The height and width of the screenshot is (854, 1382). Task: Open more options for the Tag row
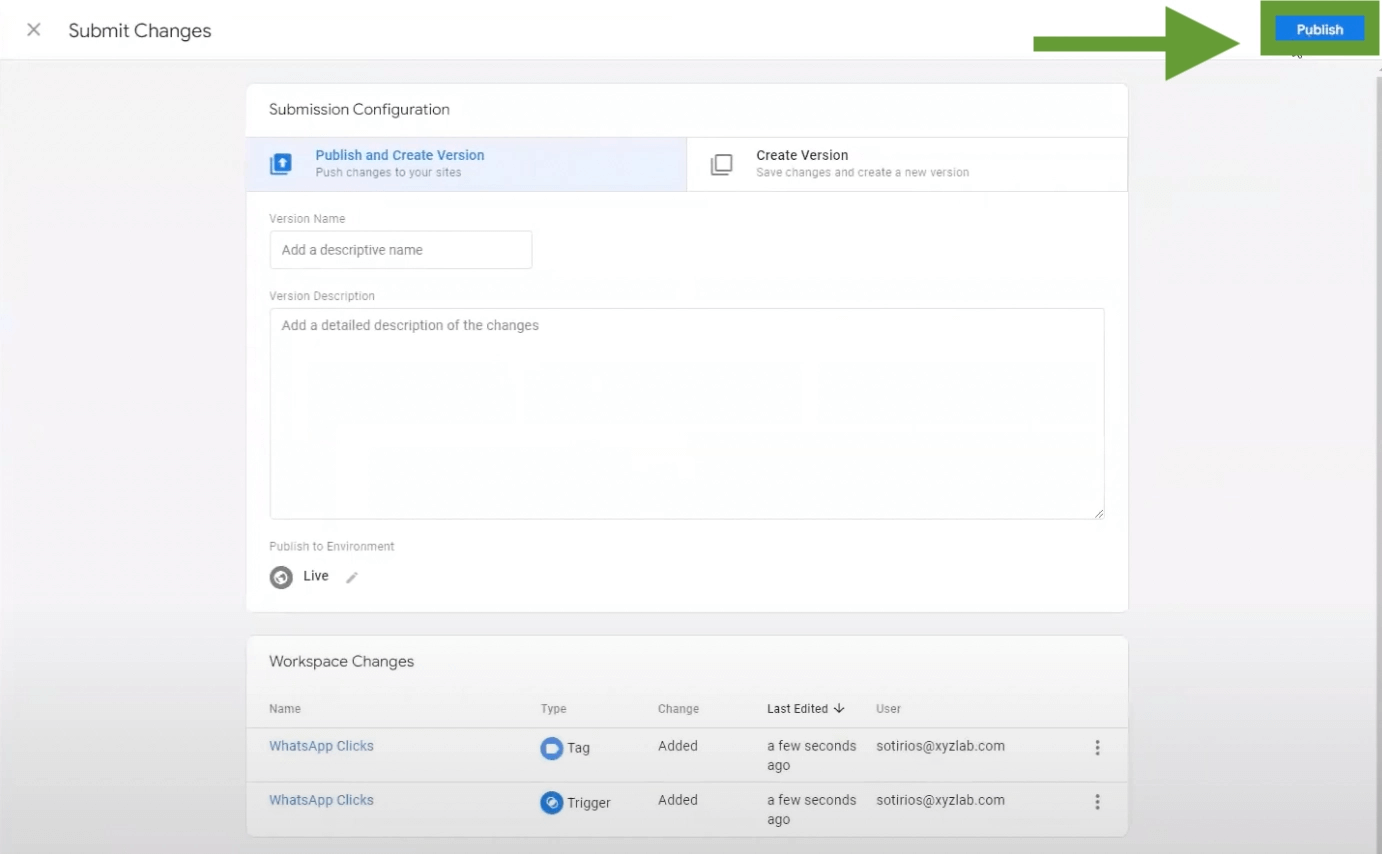click(1097, 748)
